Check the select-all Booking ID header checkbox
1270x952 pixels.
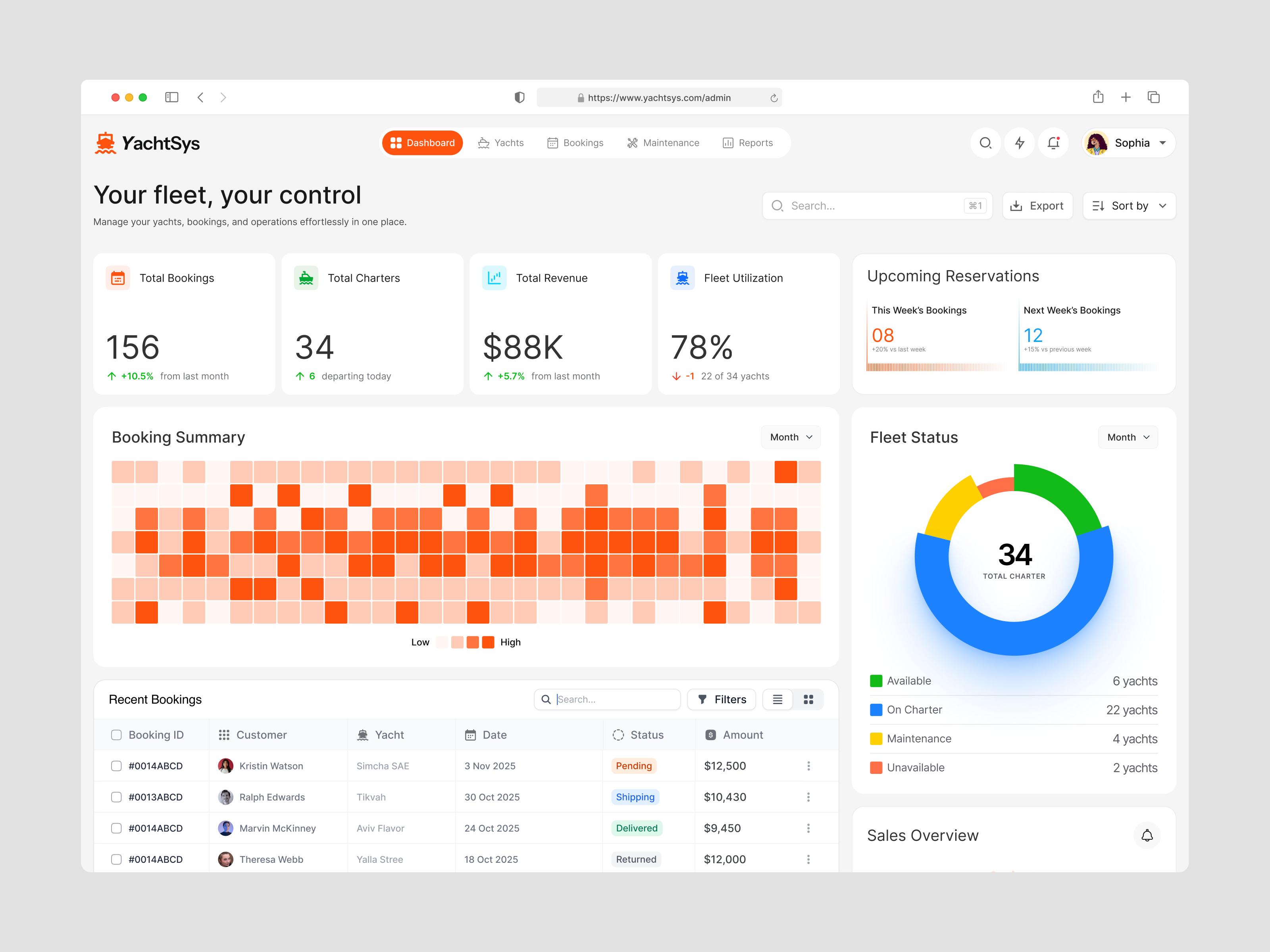click(116, 735)
